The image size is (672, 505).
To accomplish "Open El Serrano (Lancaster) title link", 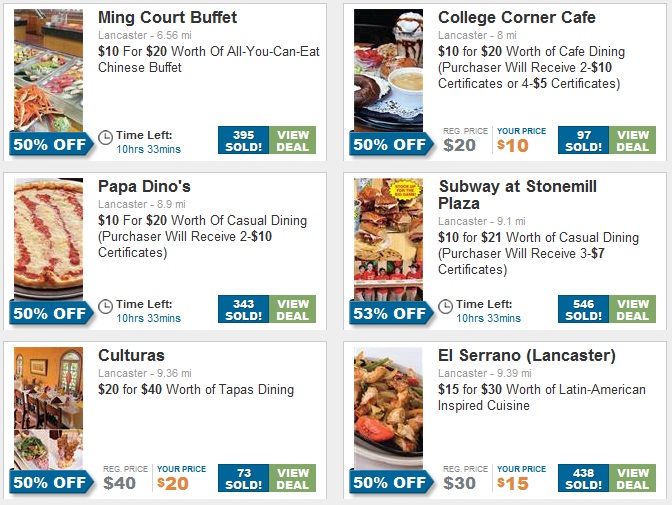I will click(526, 356).
